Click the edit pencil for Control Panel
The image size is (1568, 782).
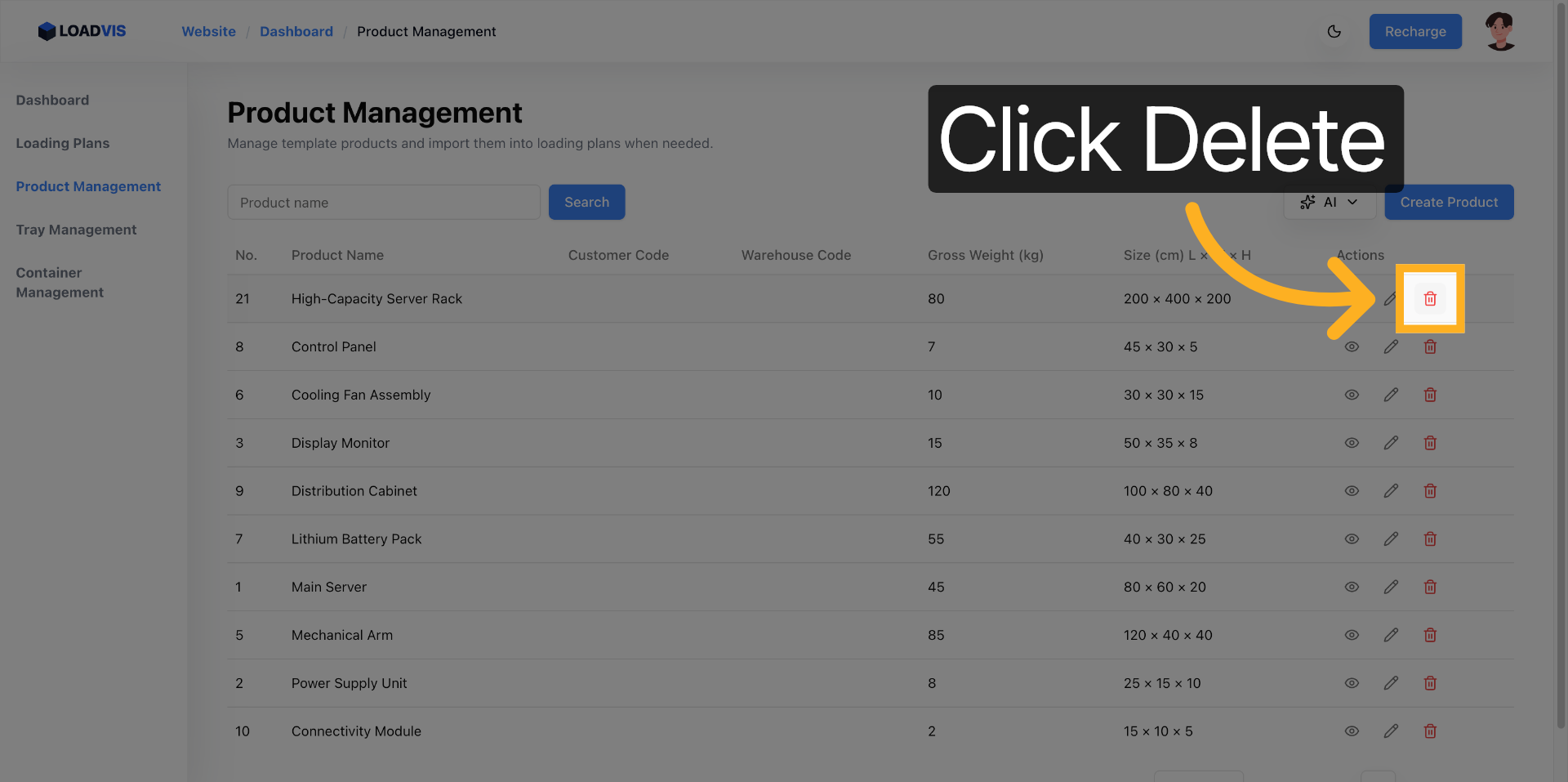(x=1391, y=347)
